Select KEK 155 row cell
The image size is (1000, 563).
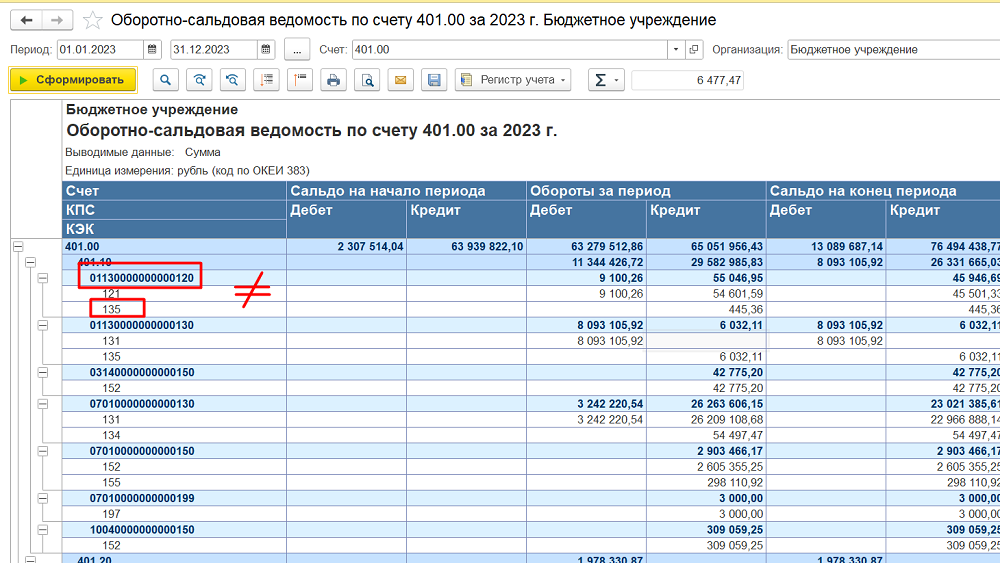click(174, 483)
